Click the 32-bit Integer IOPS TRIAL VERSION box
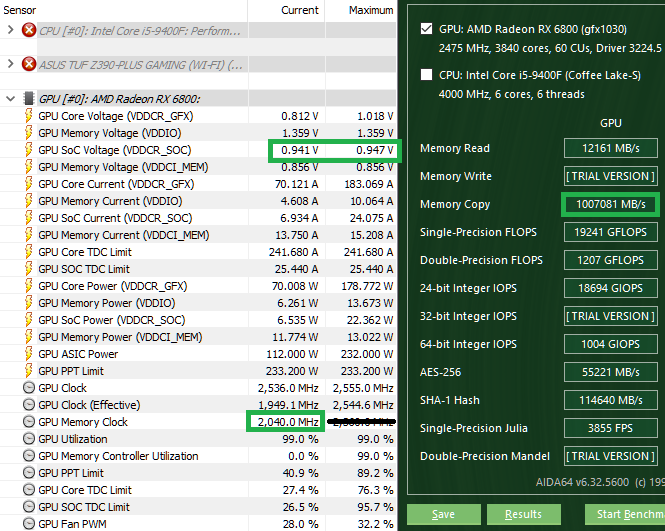 point(611,316)
